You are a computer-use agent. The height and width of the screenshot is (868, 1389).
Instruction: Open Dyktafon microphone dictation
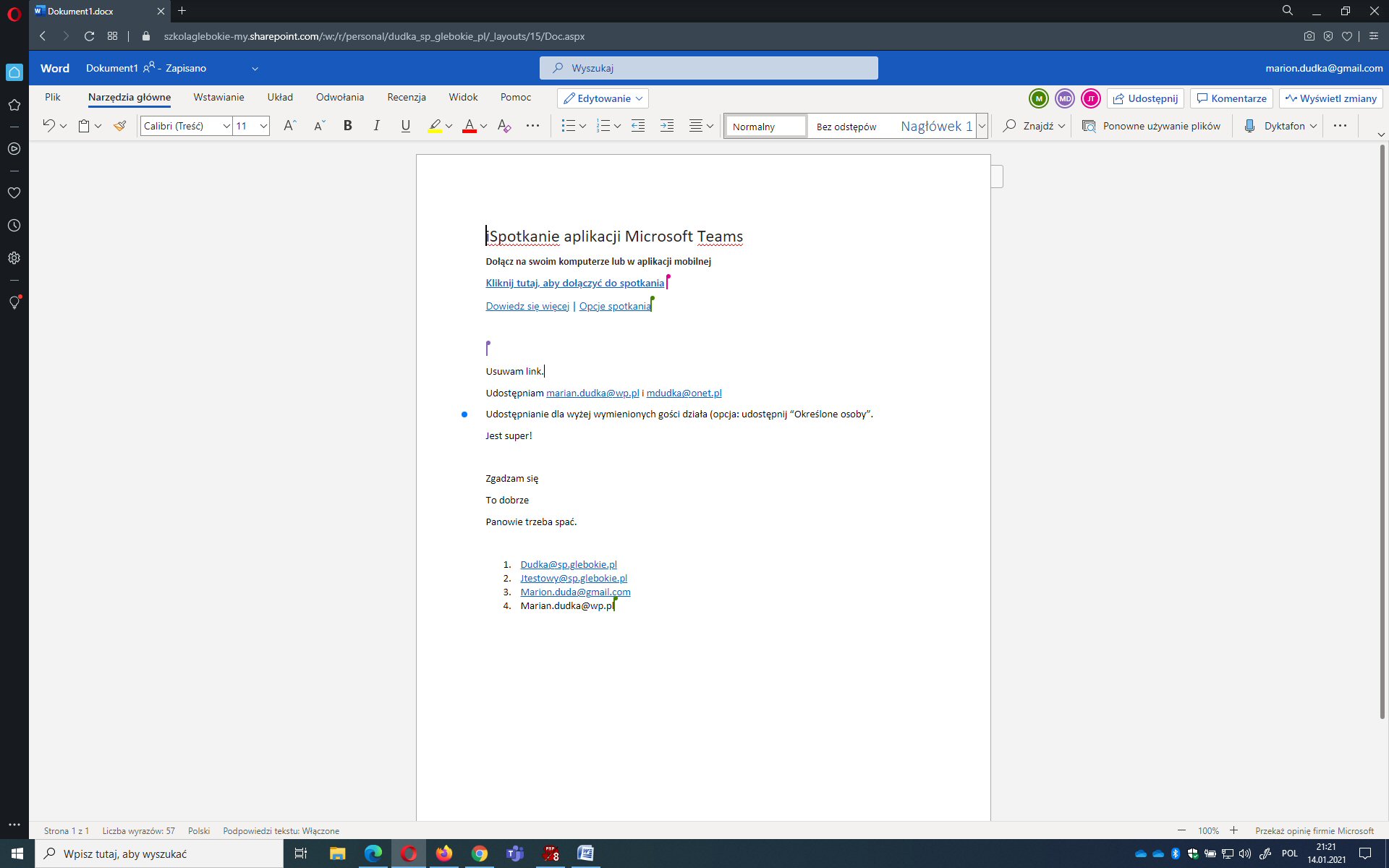[1249, 126]
